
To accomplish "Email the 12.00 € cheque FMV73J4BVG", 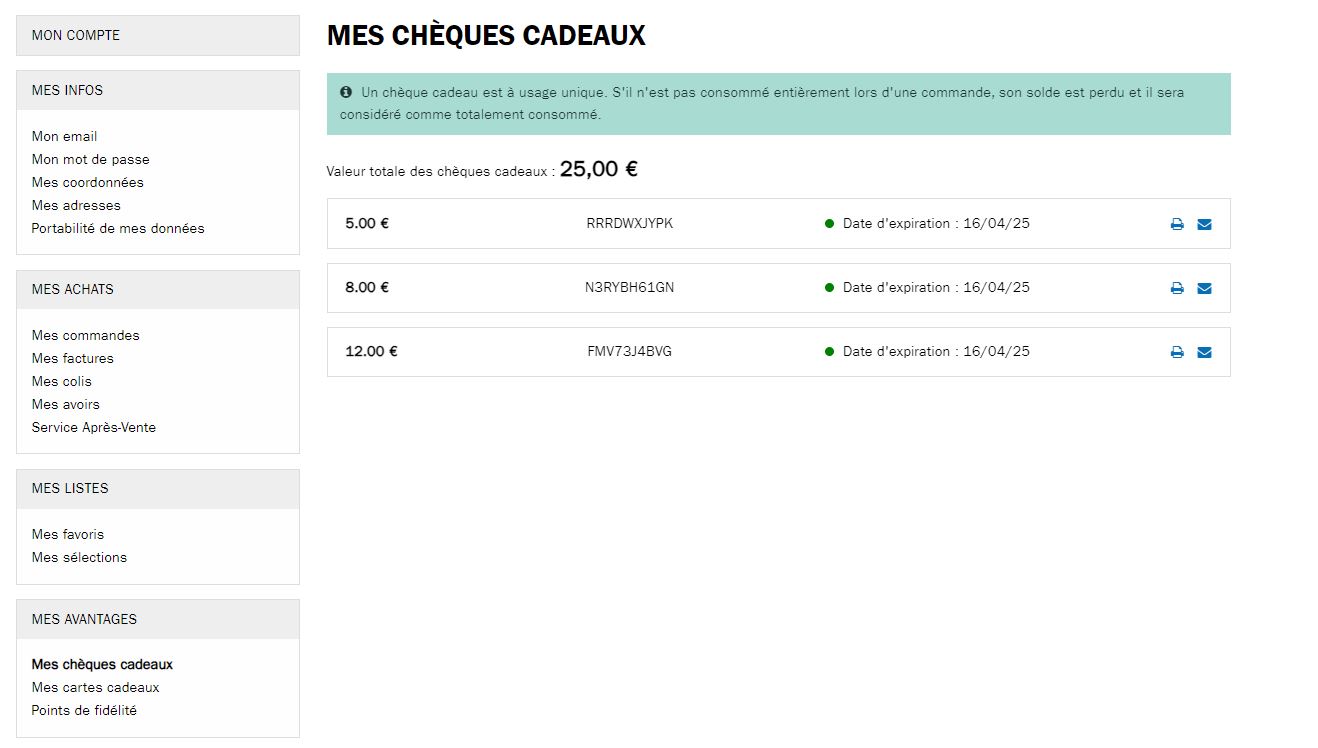I will click(1204, 352).
